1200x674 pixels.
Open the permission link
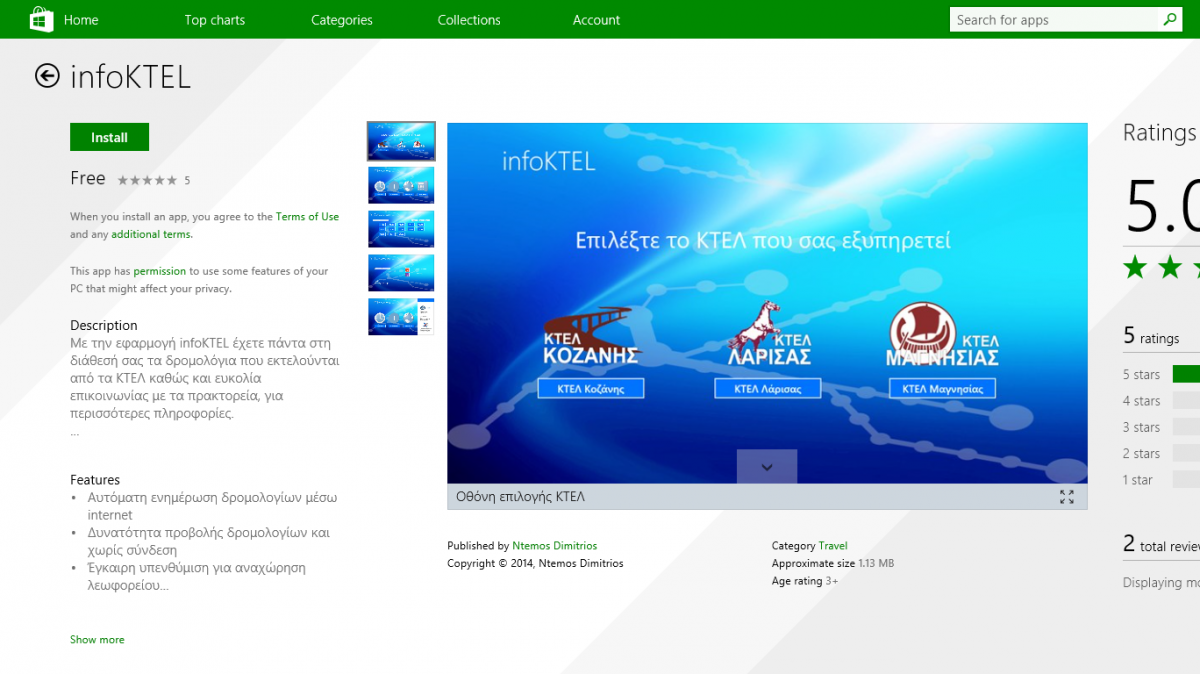[x=160, y=271]
